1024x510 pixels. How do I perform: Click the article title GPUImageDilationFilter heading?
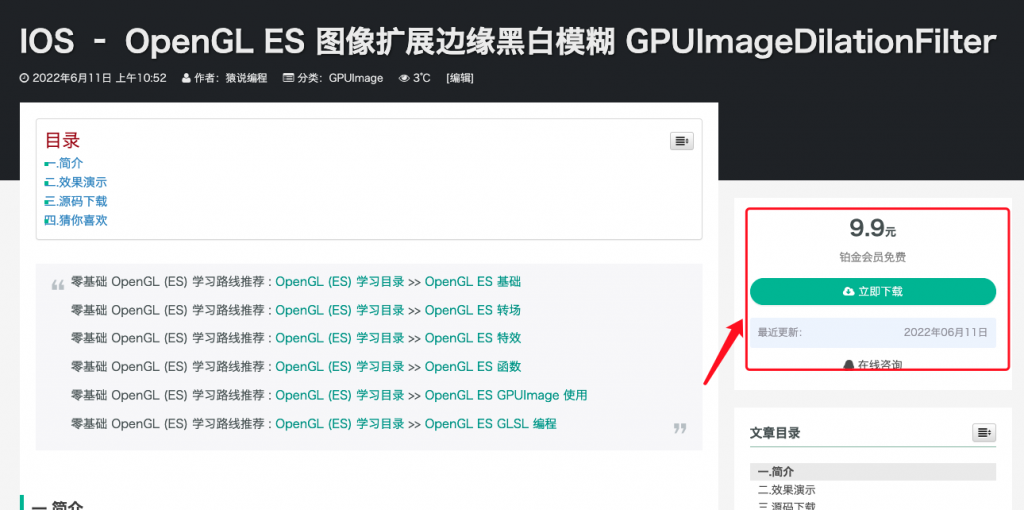(x=507, y=42)
